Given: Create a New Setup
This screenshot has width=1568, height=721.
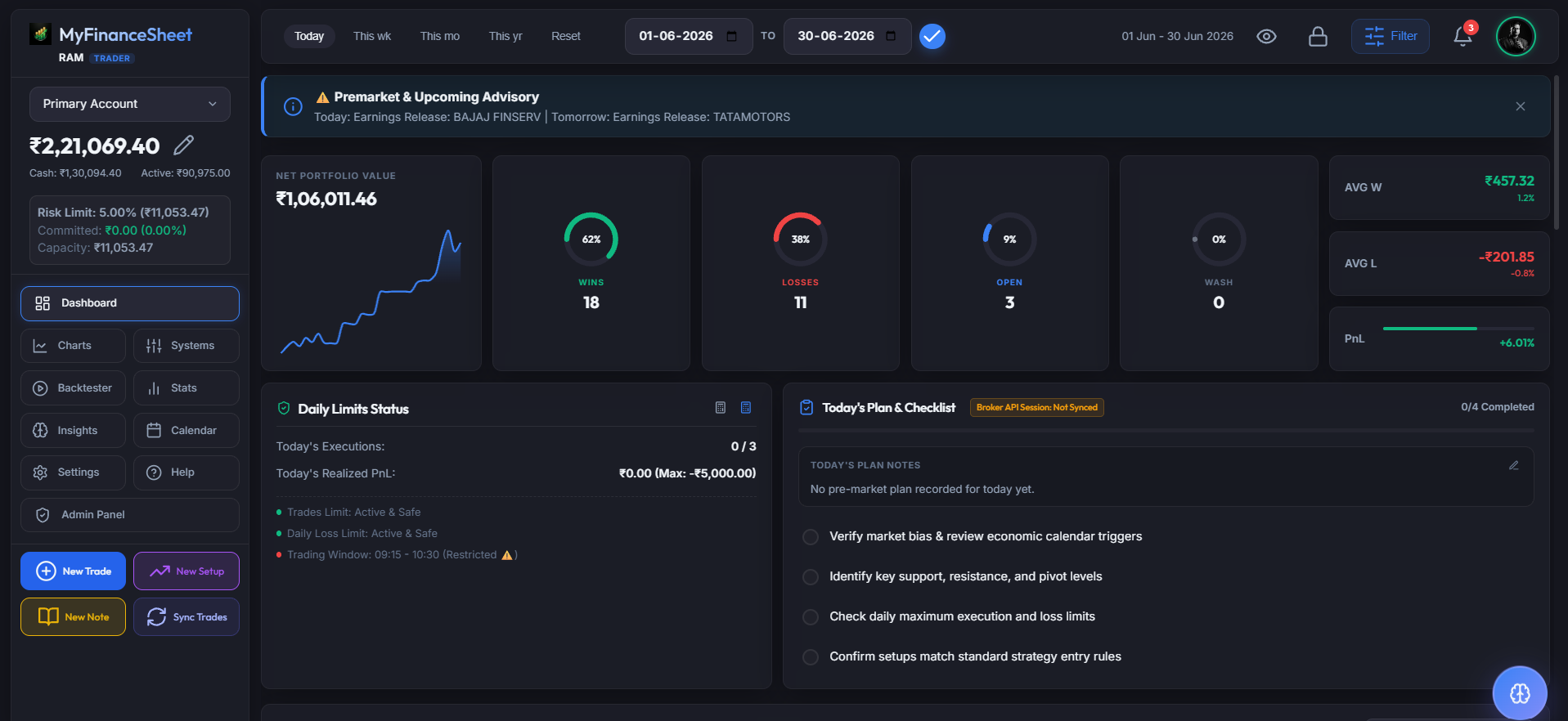Looking at the screenshot, I should [x=186, y=571].
